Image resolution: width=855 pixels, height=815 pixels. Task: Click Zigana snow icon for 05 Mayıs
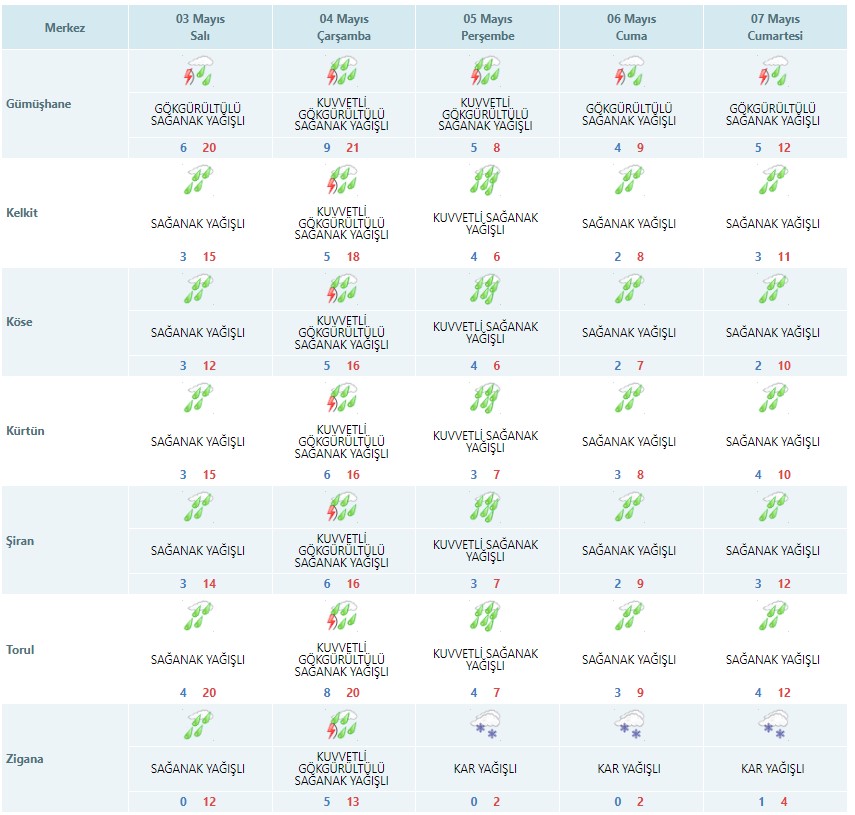[x=486, y=726]
